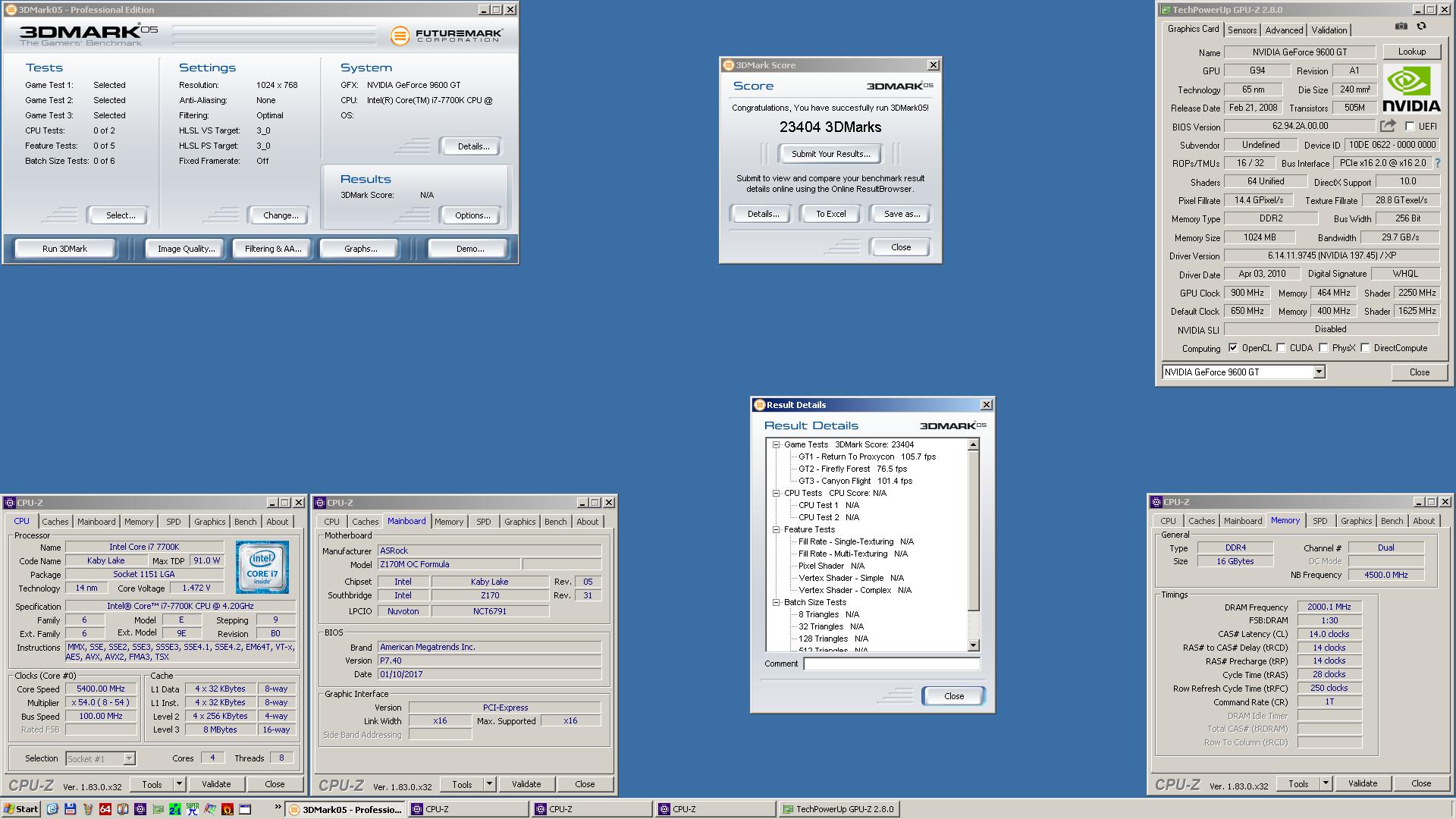The height and width of the screenshot is (819, 1456).
Task: Toggle the UEFI checkbox in GPU-Z
Action: [x=1410, y=127]
